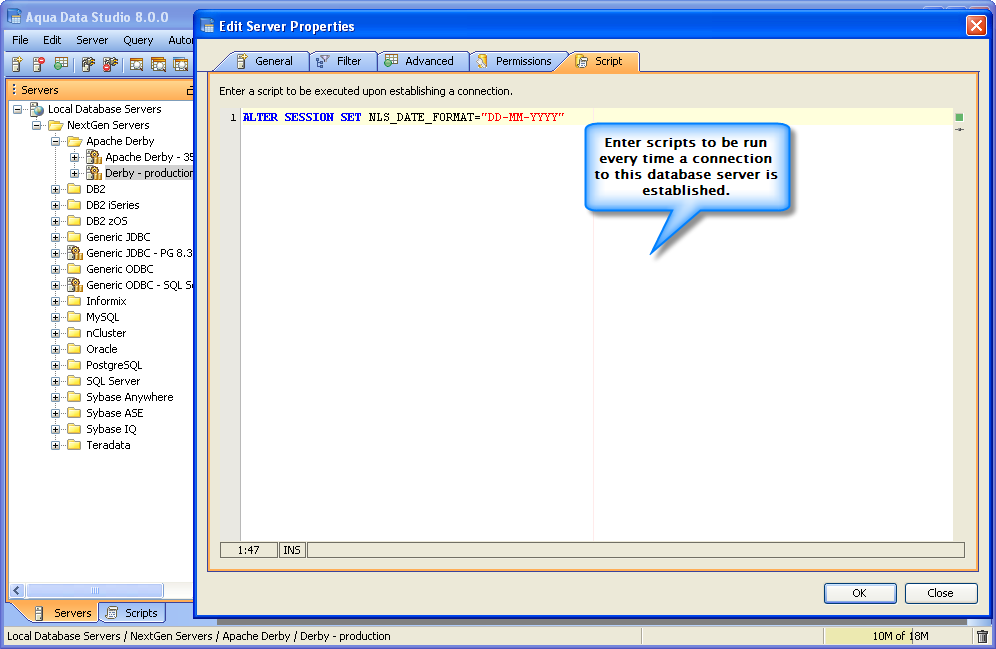Switch to the Scripts bottom tab
Screen dimensions: 996x649
[x=133, y=612]
